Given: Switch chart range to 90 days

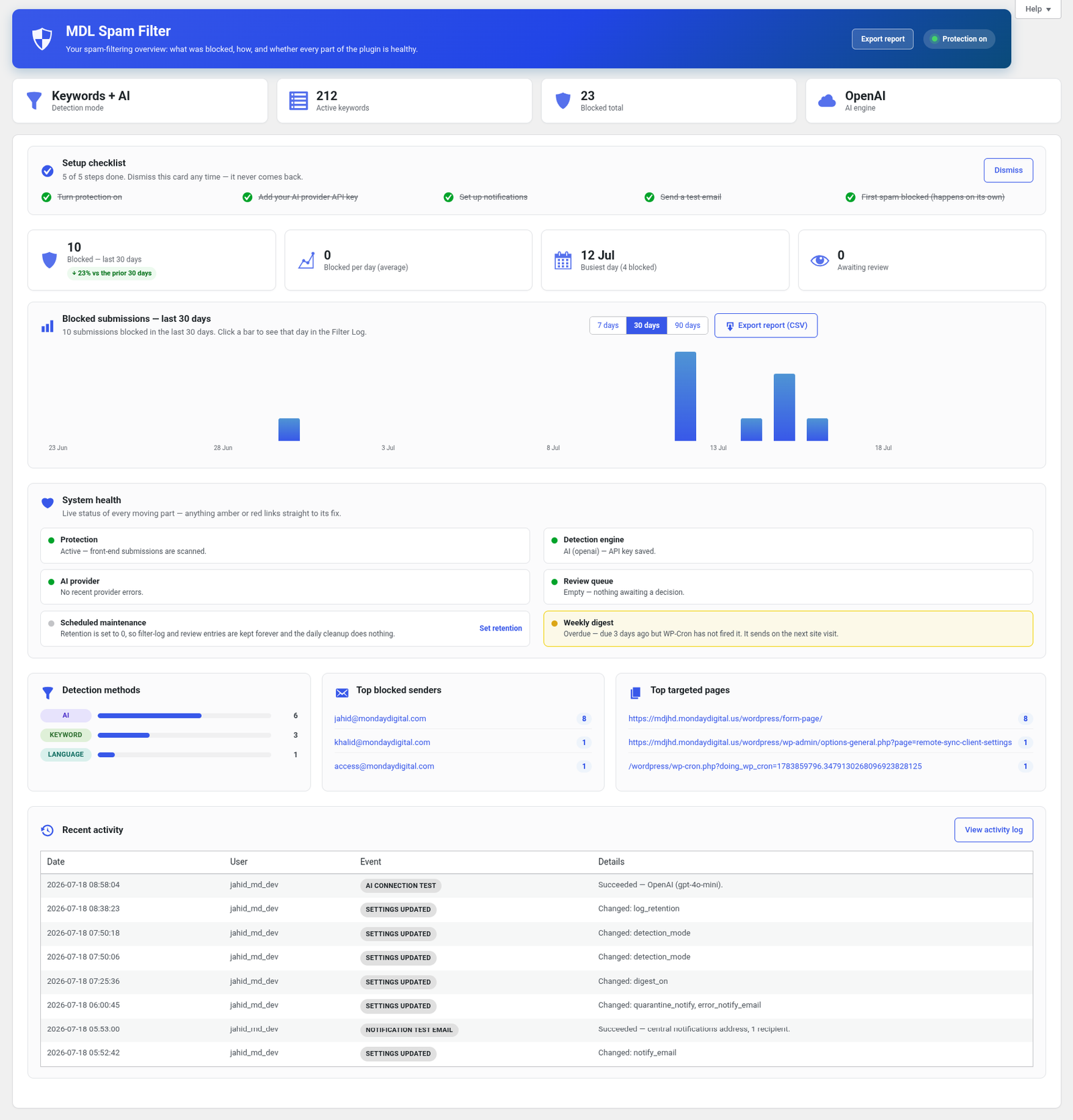Looking at the screenshot, I should tap(687, 325).
